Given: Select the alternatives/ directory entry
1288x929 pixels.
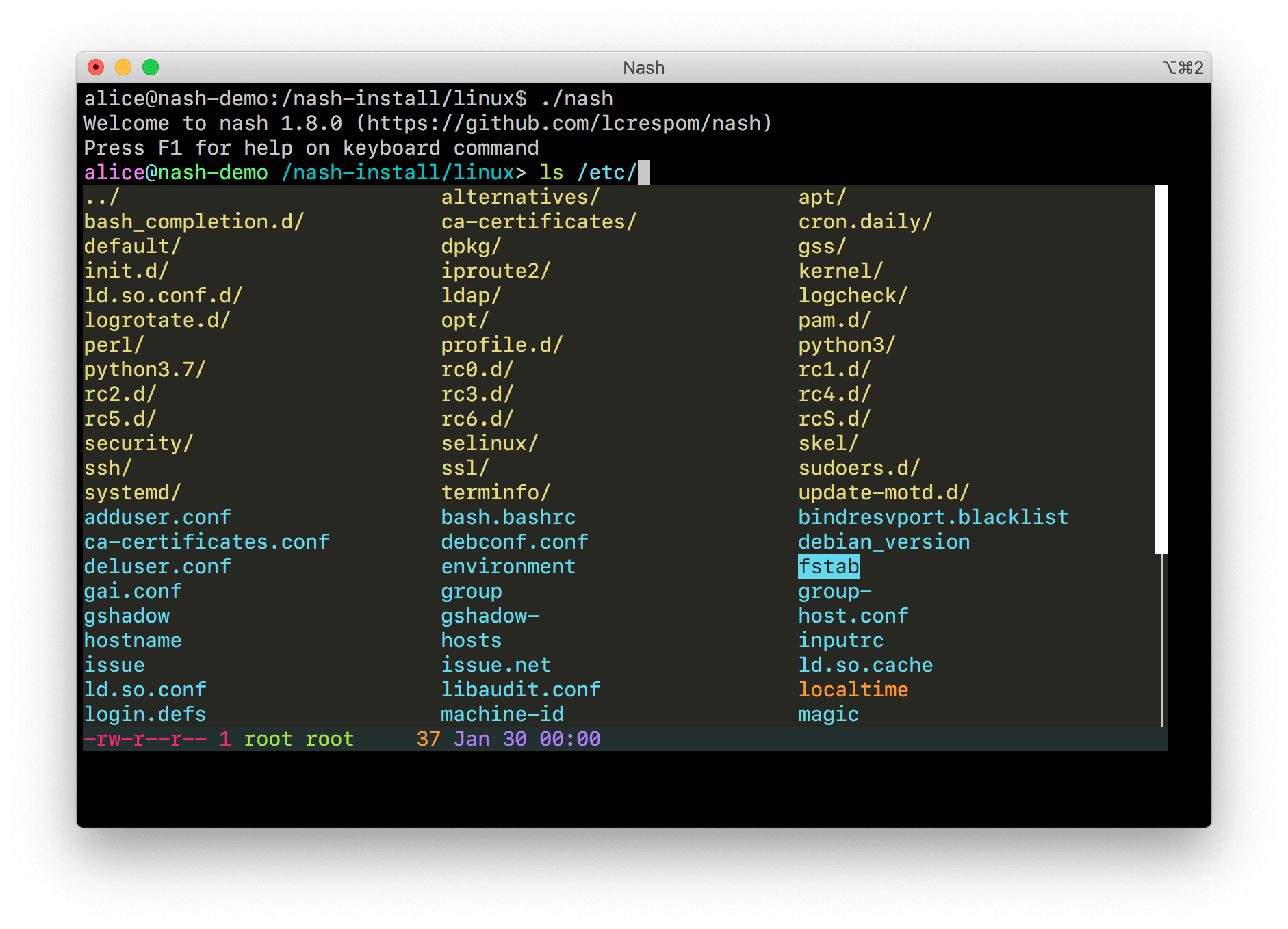Looking at the screenshot, I should point(520,197).
